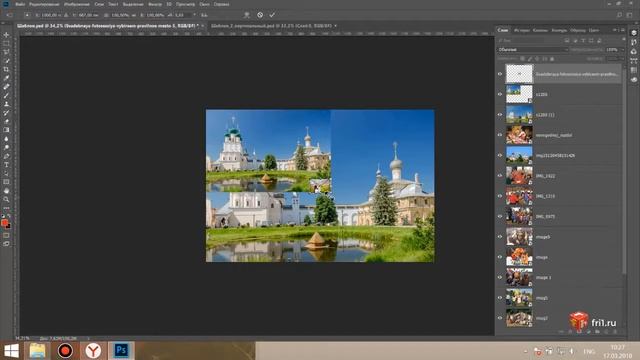Select the s1200 layer thumbnail
640x360 pixels.
click(519, 94)
